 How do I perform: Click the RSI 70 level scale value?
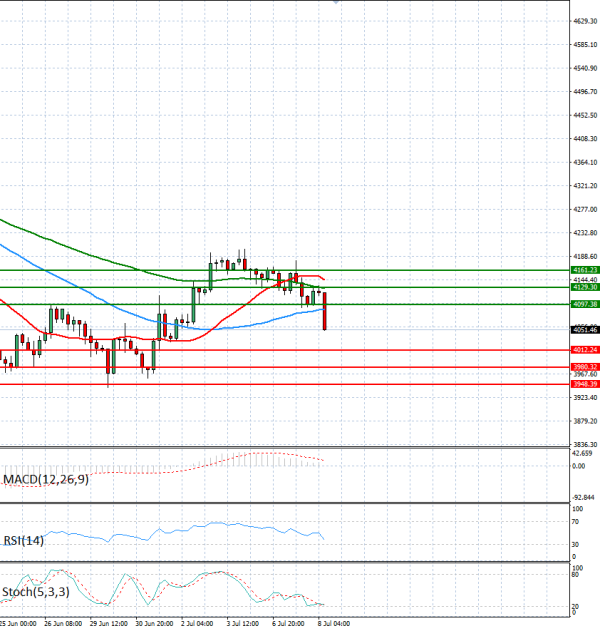[x=575, y=522]
